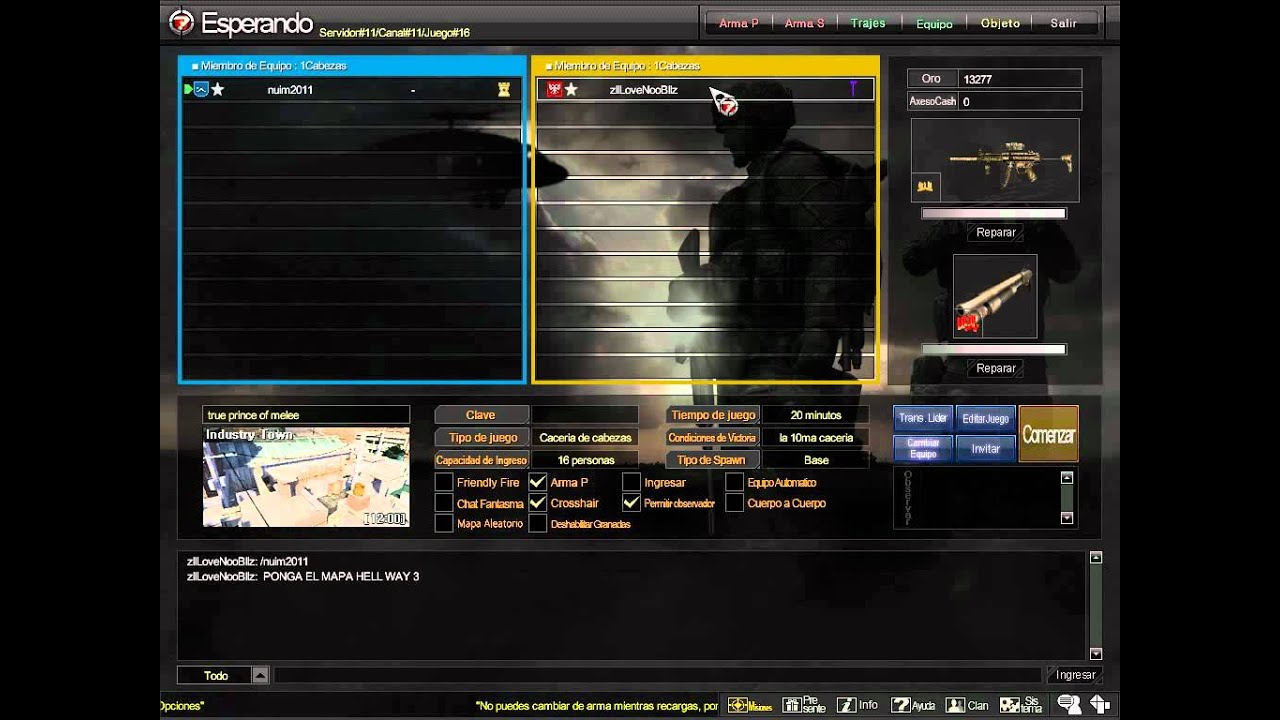Viewport: 1280px width, 720px height.
Task: Open the Ayuda help icon
Action: click(x=913, y=705)
